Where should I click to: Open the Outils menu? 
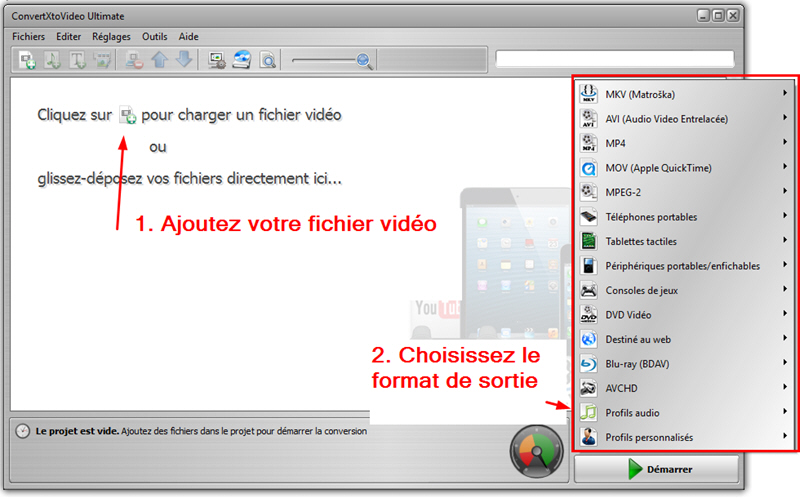coord(155,37)
